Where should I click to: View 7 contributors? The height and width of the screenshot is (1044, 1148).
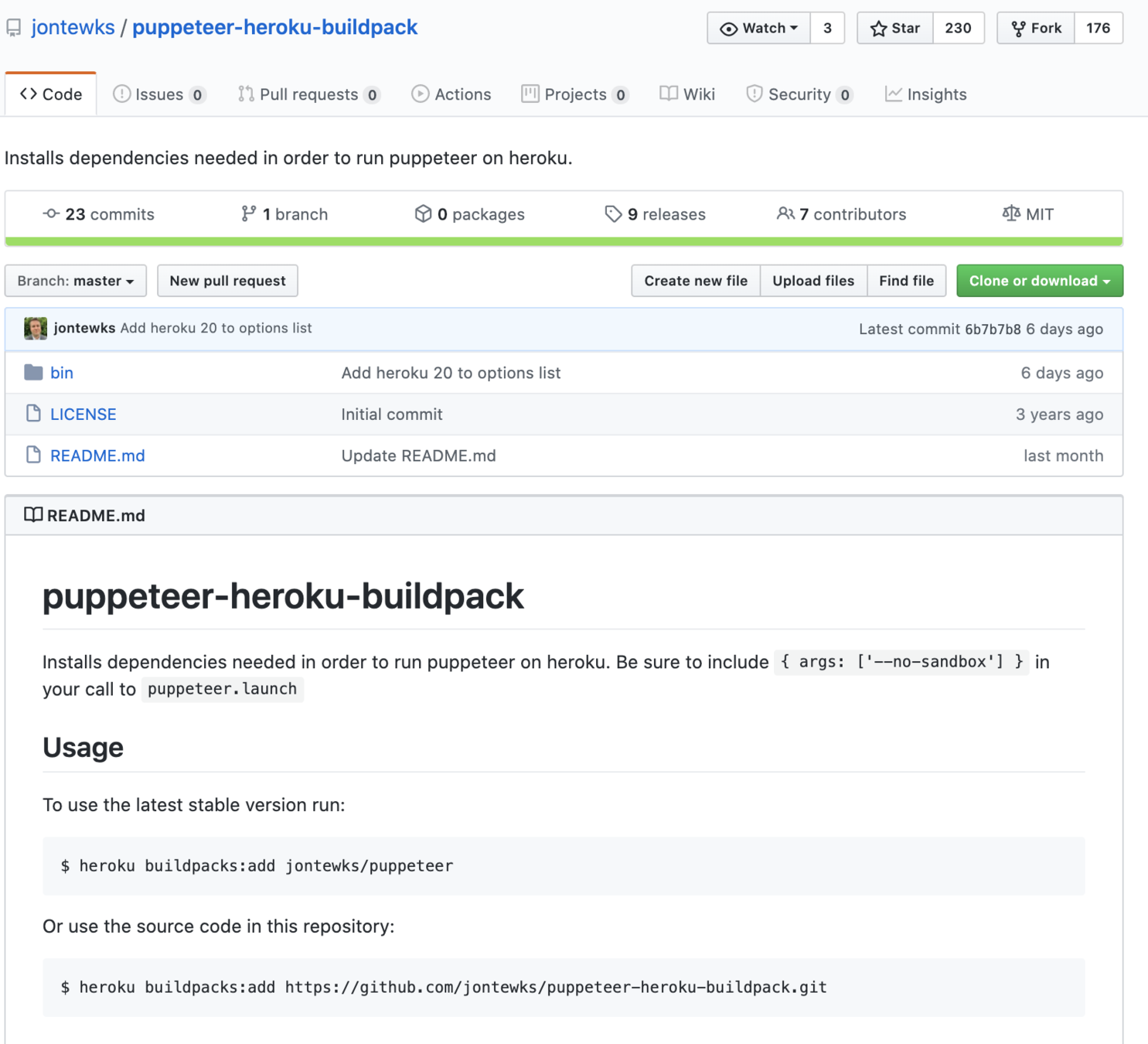click(x=841, y=214)
